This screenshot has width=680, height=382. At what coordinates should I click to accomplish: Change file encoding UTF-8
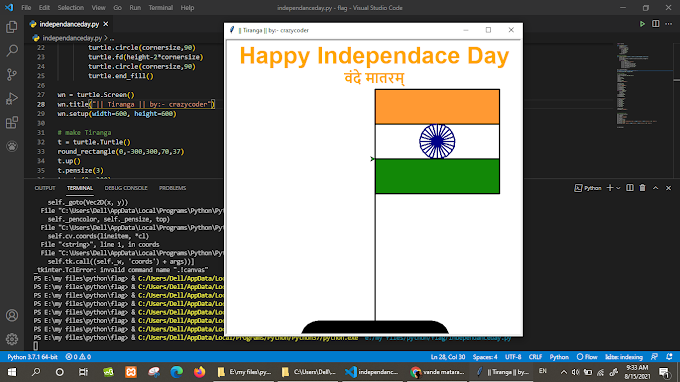(x=513, y=357)
